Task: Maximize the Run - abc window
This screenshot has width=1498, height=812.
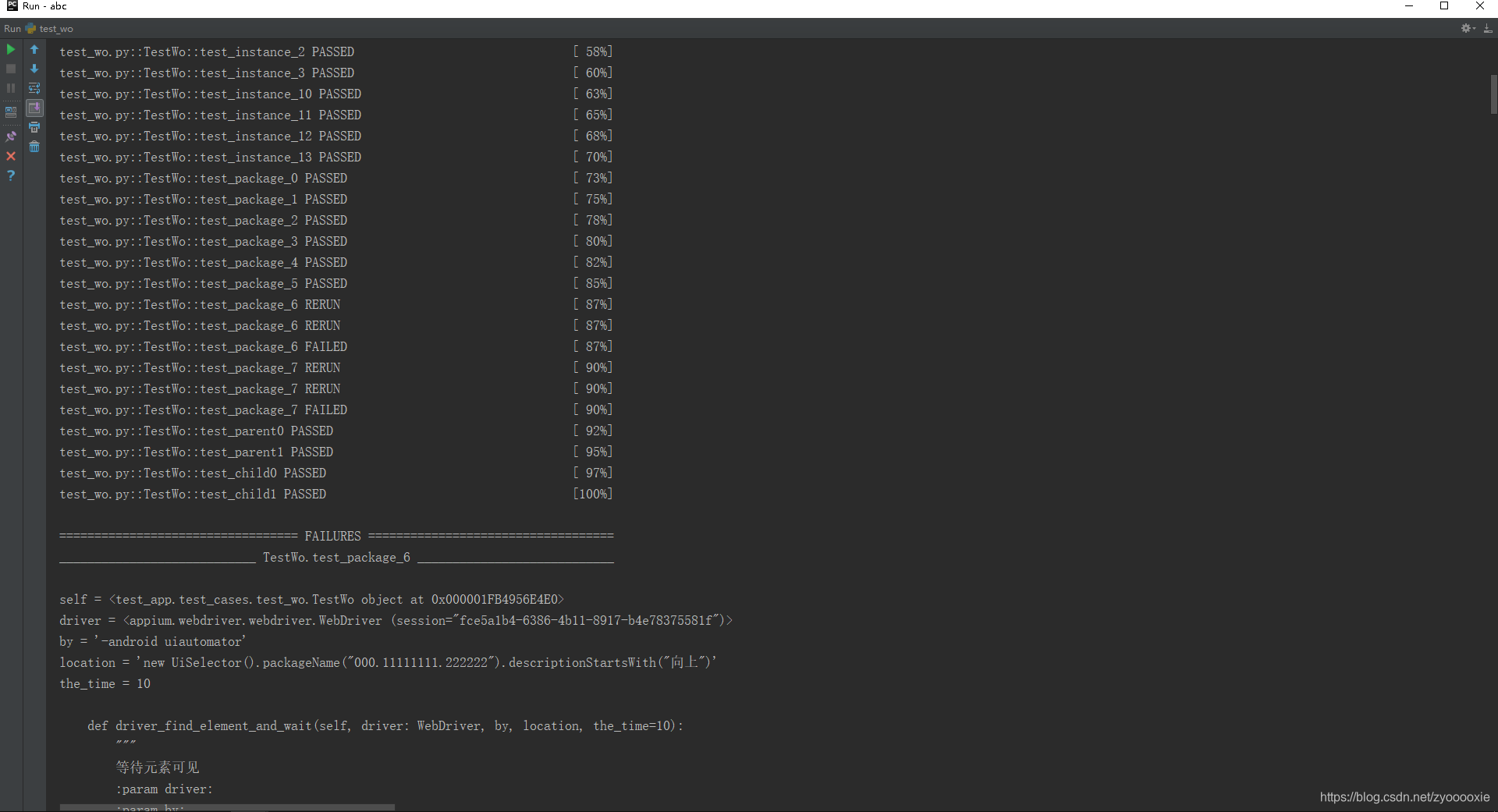Action: click(1444, 5)
